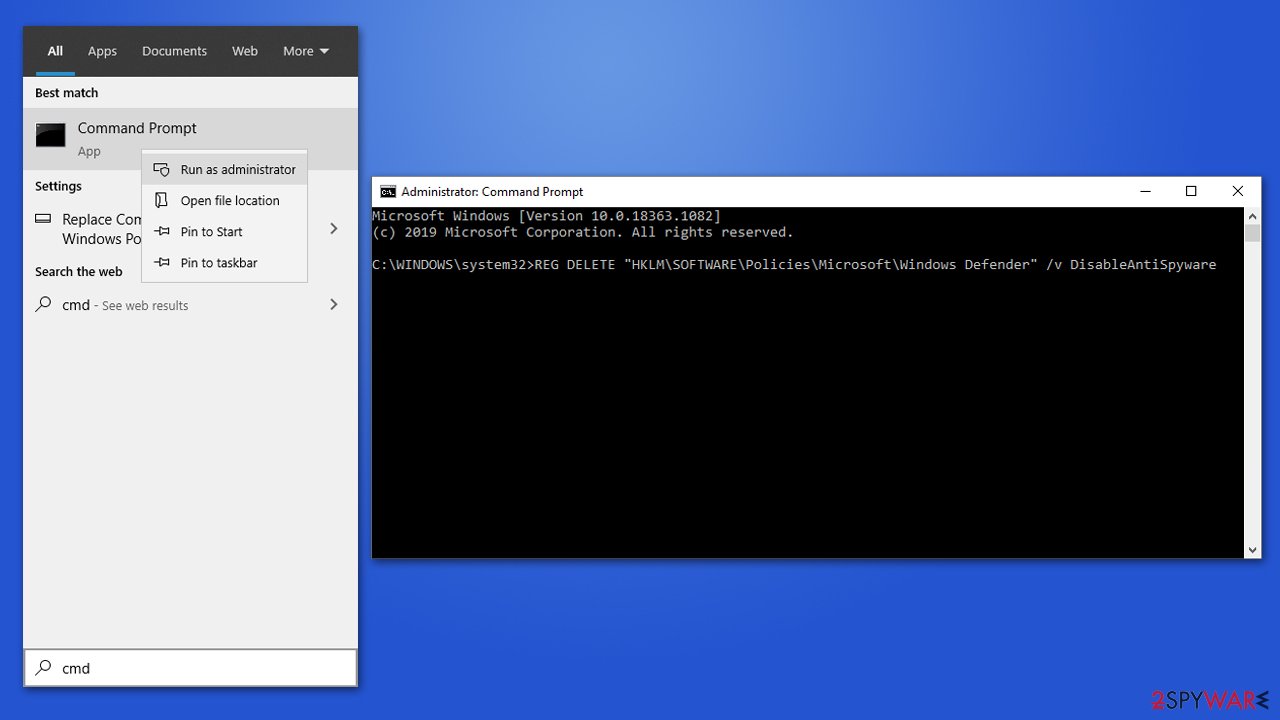Open the Web search tab

[245, 51]
